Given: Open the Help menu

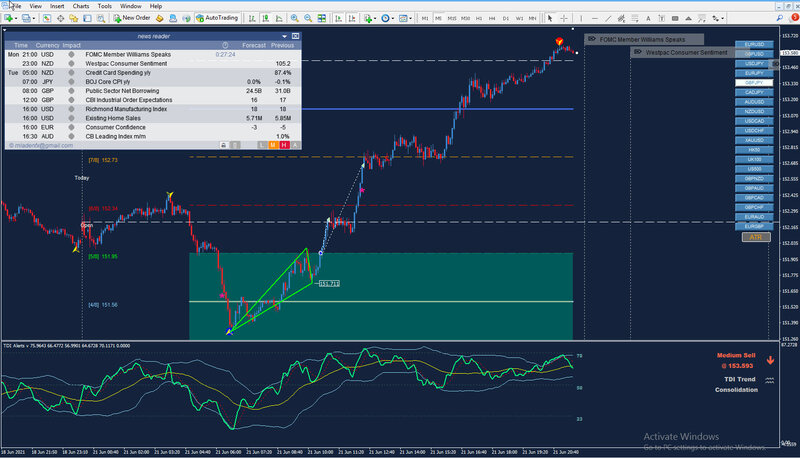Looking at the screenshot, I should [x=156, y=6].
